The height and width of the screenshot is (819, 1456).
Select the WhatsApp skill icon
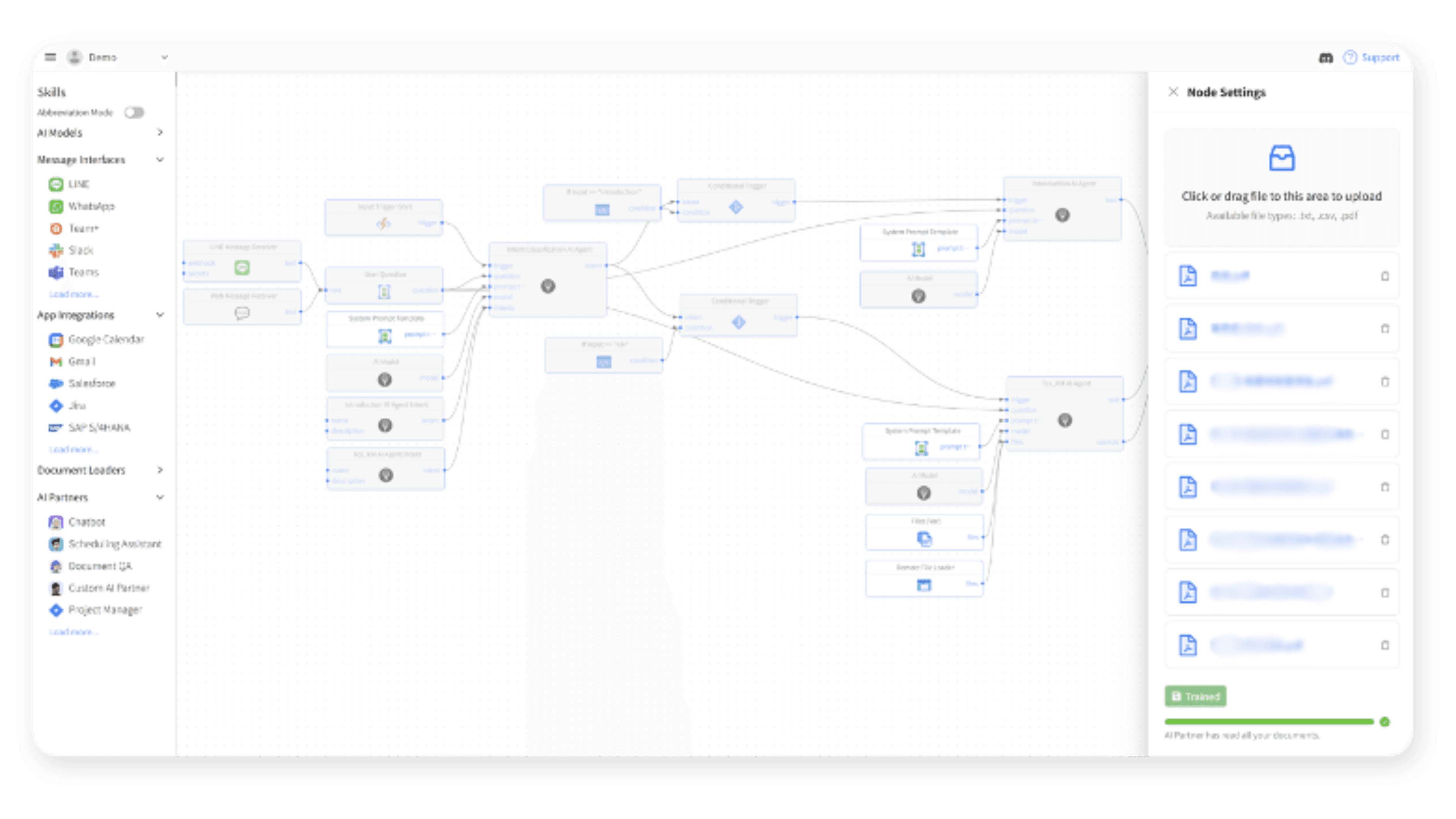[x=56, y=206]
